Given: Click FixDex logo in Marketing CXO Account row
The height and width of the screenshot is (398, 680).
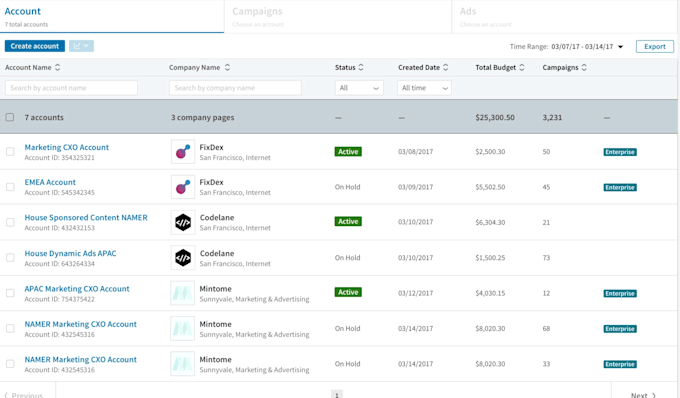Looking at the screenshot, I should (x=183, y=151).
